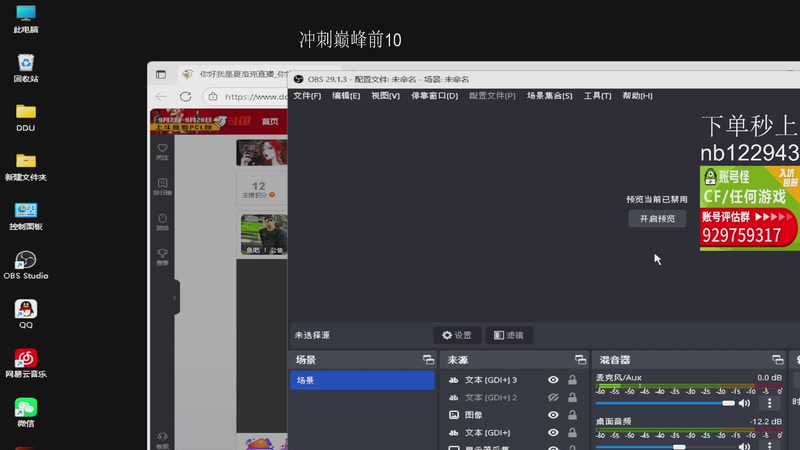Screen dimensions: 800x450
Task: Adjust the 桌面音频 volume slider
Action: (x=665, y=447)
